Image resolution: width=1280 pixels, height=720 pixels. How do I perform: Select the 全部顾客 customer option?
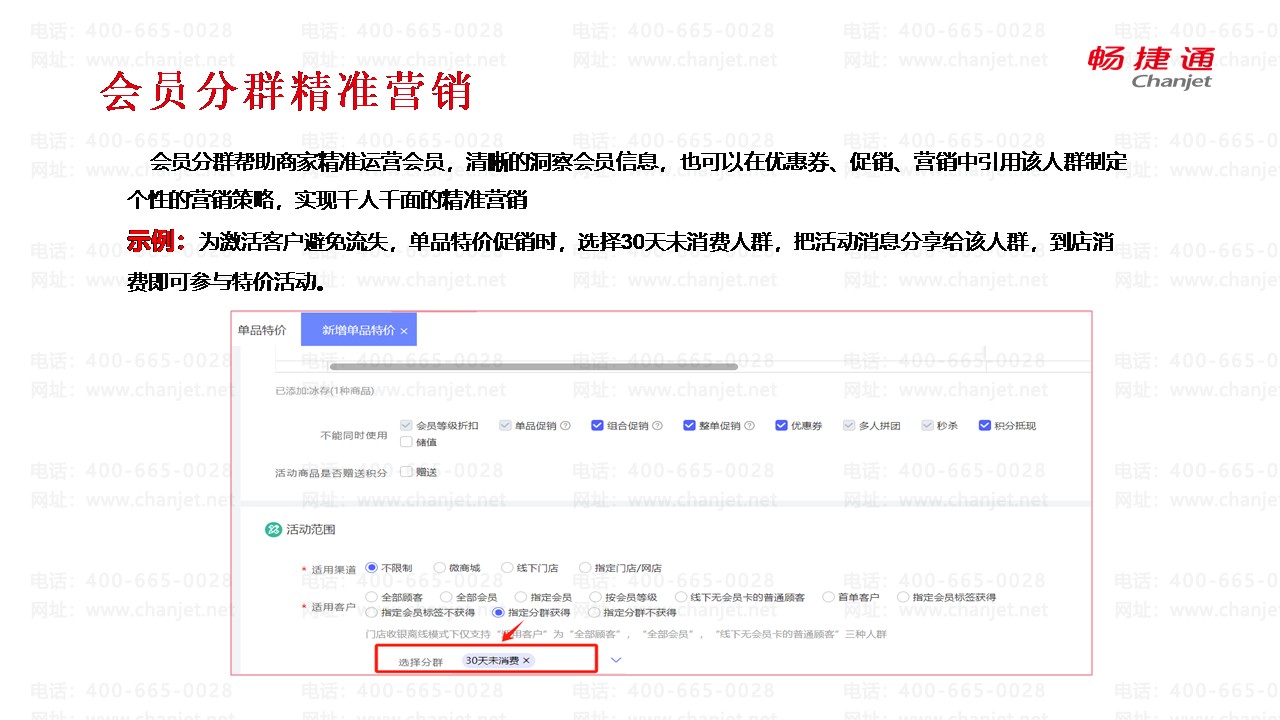coord(372,597)
